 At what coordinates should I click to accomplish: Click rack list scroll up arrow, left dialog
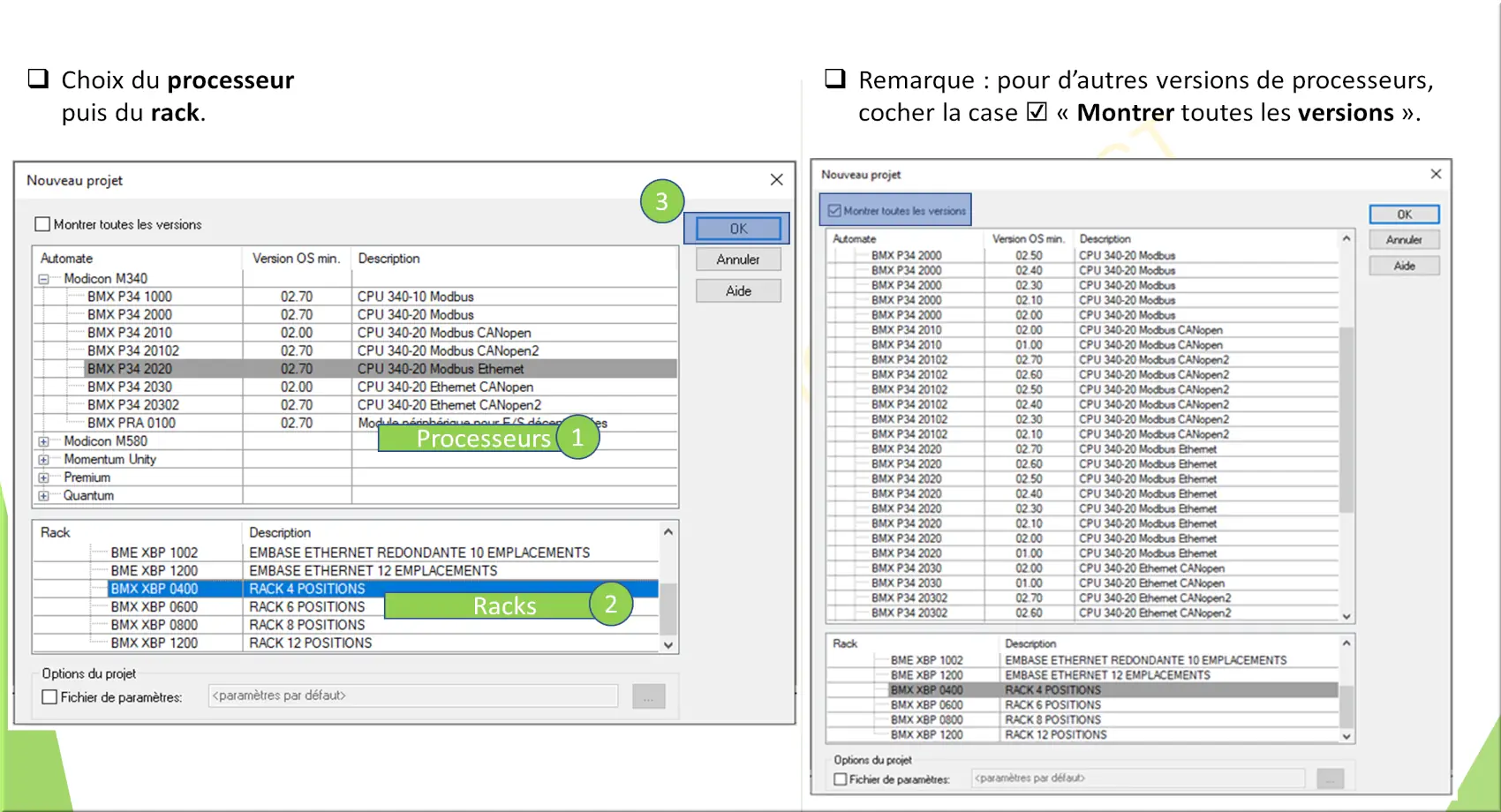pos(668,531)
